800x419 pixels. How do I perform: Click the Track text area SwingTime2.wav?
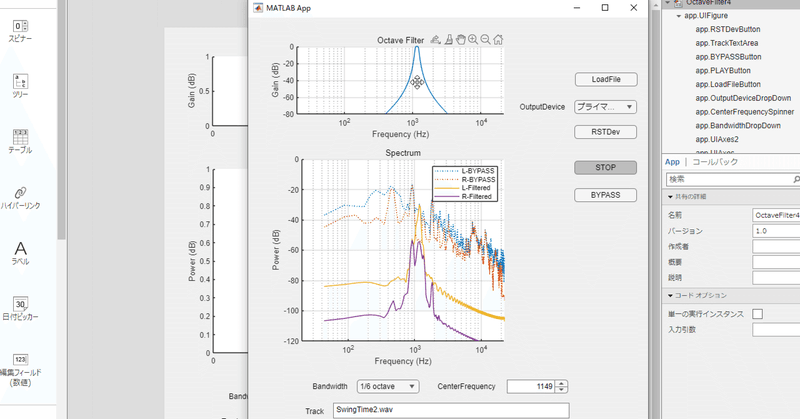click(451, 410)
